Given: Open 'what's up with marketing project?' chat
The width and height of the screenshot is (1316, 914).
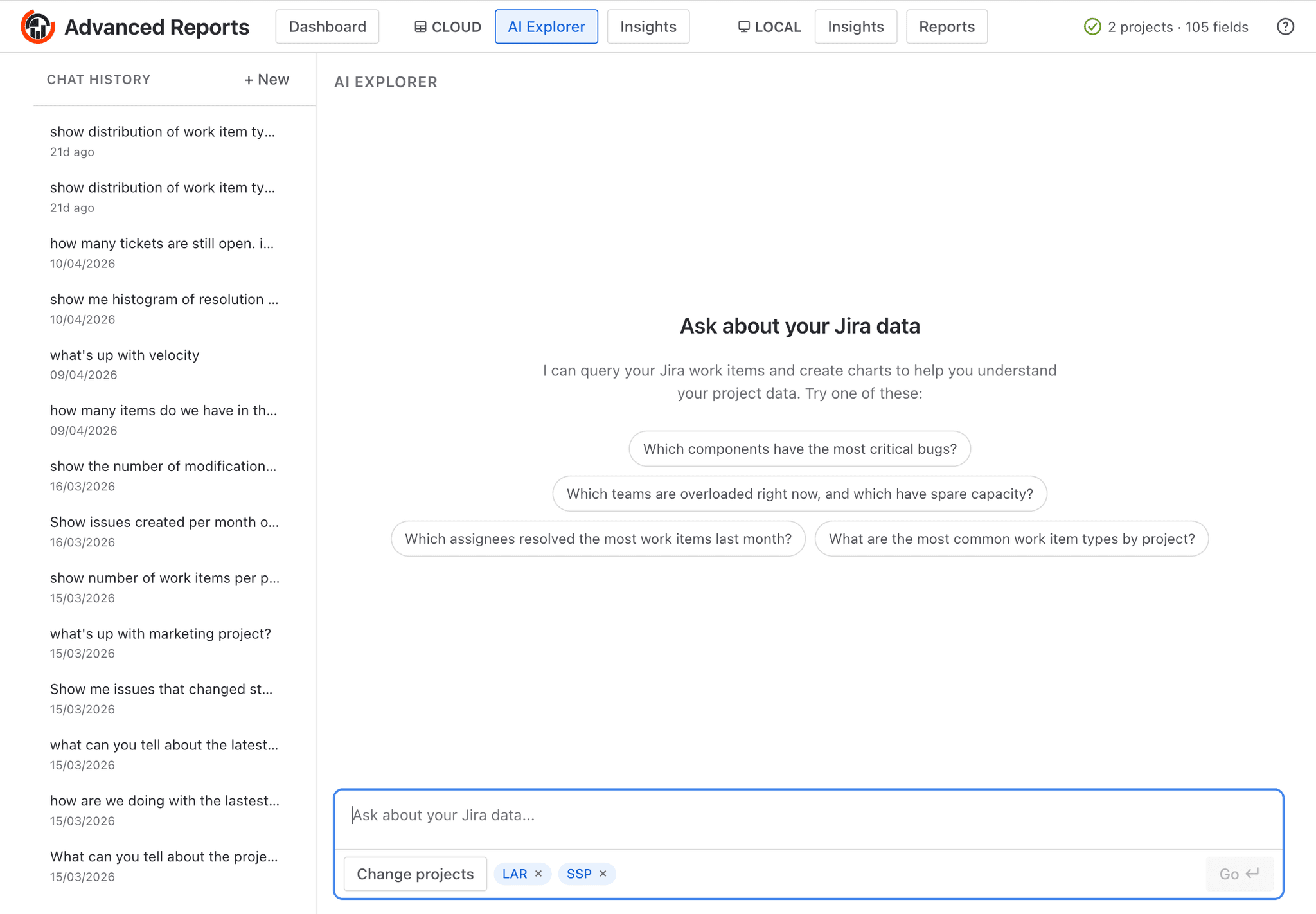Looking at the screenshot, I should click(x=164, y=643).
